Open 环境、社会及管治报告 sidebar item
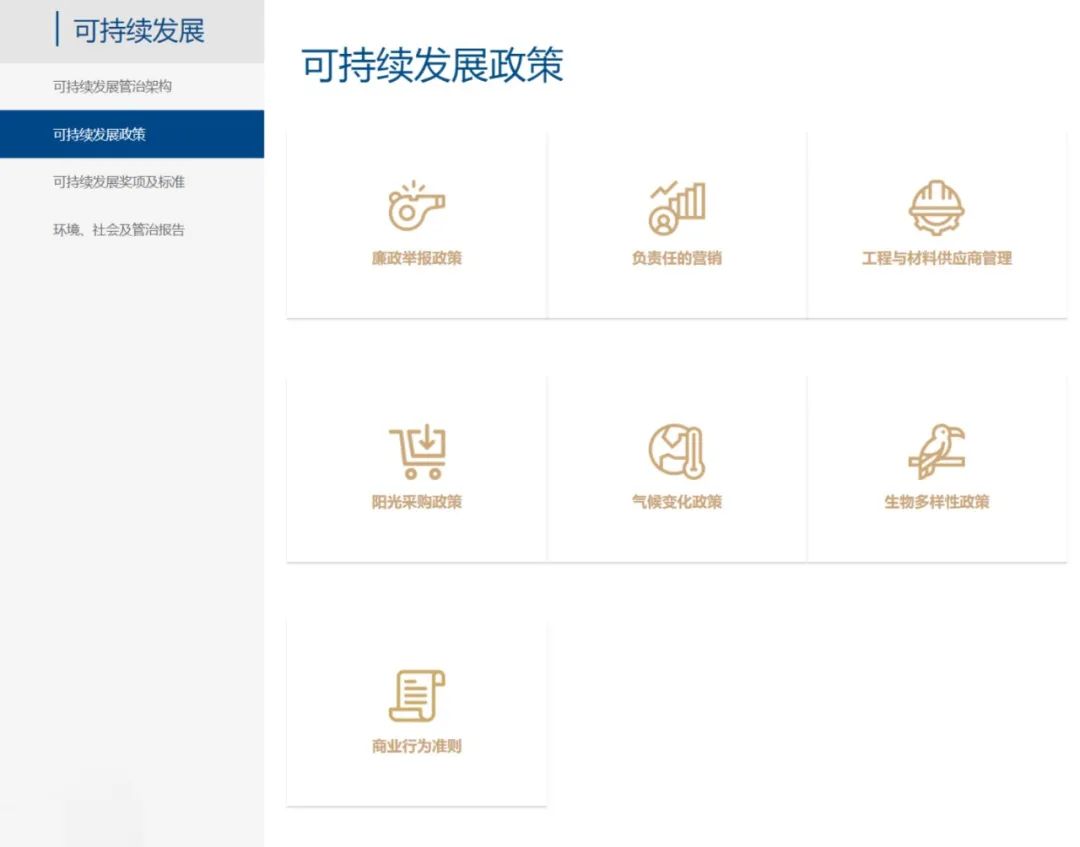 pyautogui.click(x=118, y=230)
